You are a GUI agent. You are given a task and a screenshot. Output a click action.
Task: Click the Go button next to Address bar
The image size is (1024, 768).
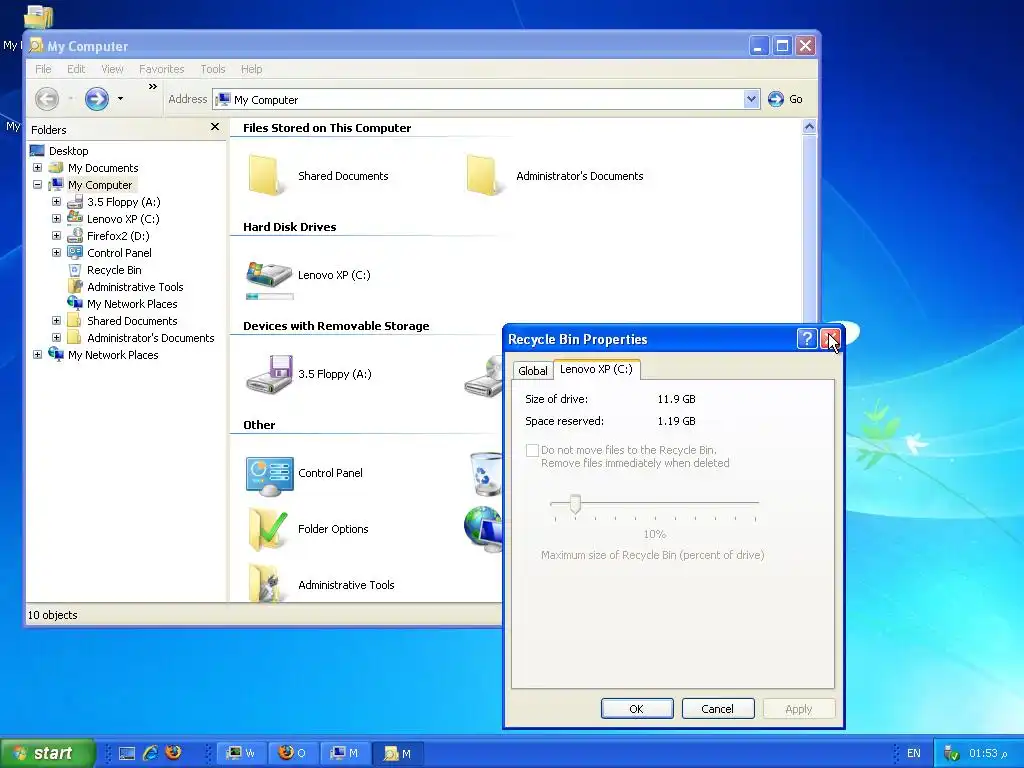tap(785, 99)
